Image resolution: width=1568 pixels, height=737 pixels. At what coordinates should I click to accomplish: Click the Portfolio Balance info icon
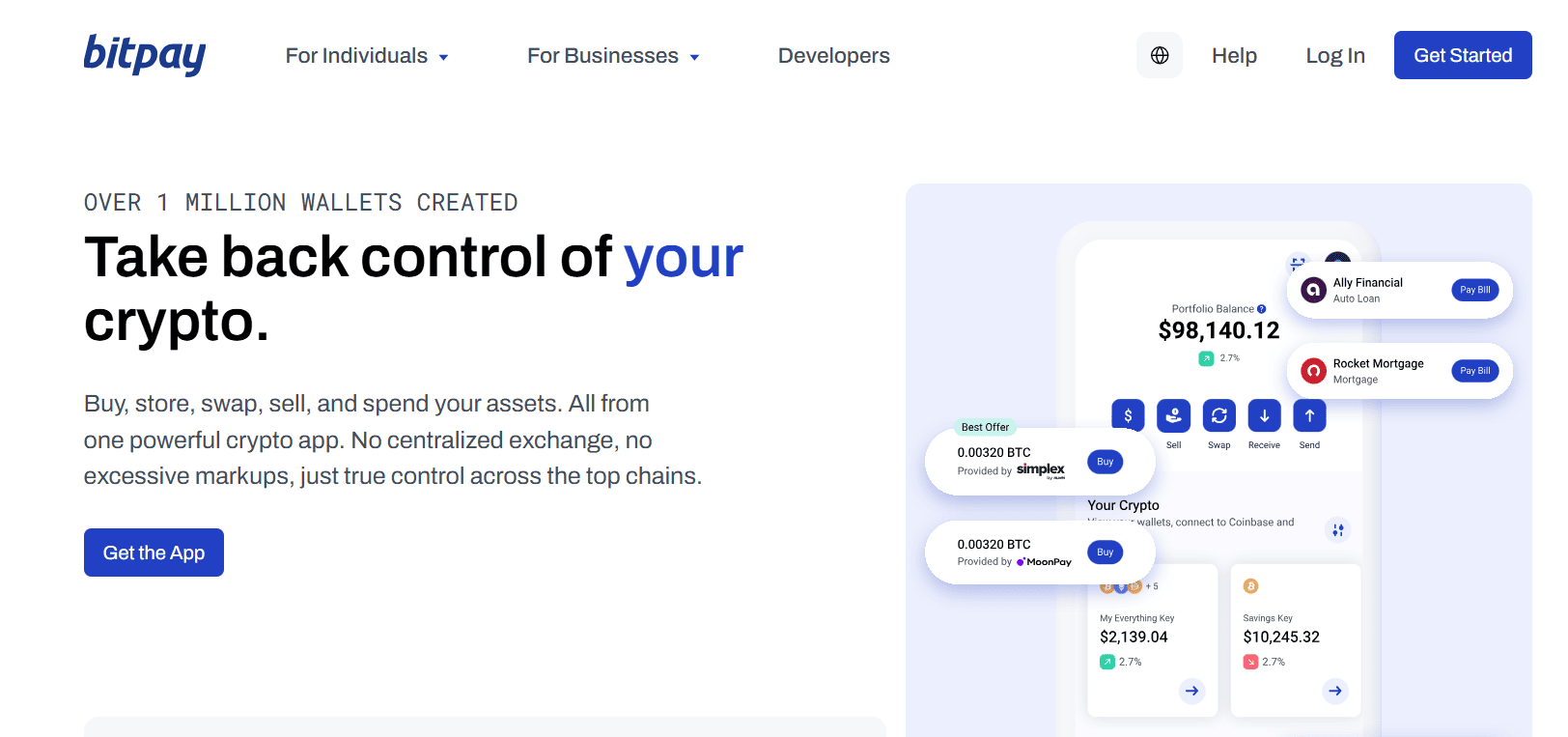tap(1262, 309)
